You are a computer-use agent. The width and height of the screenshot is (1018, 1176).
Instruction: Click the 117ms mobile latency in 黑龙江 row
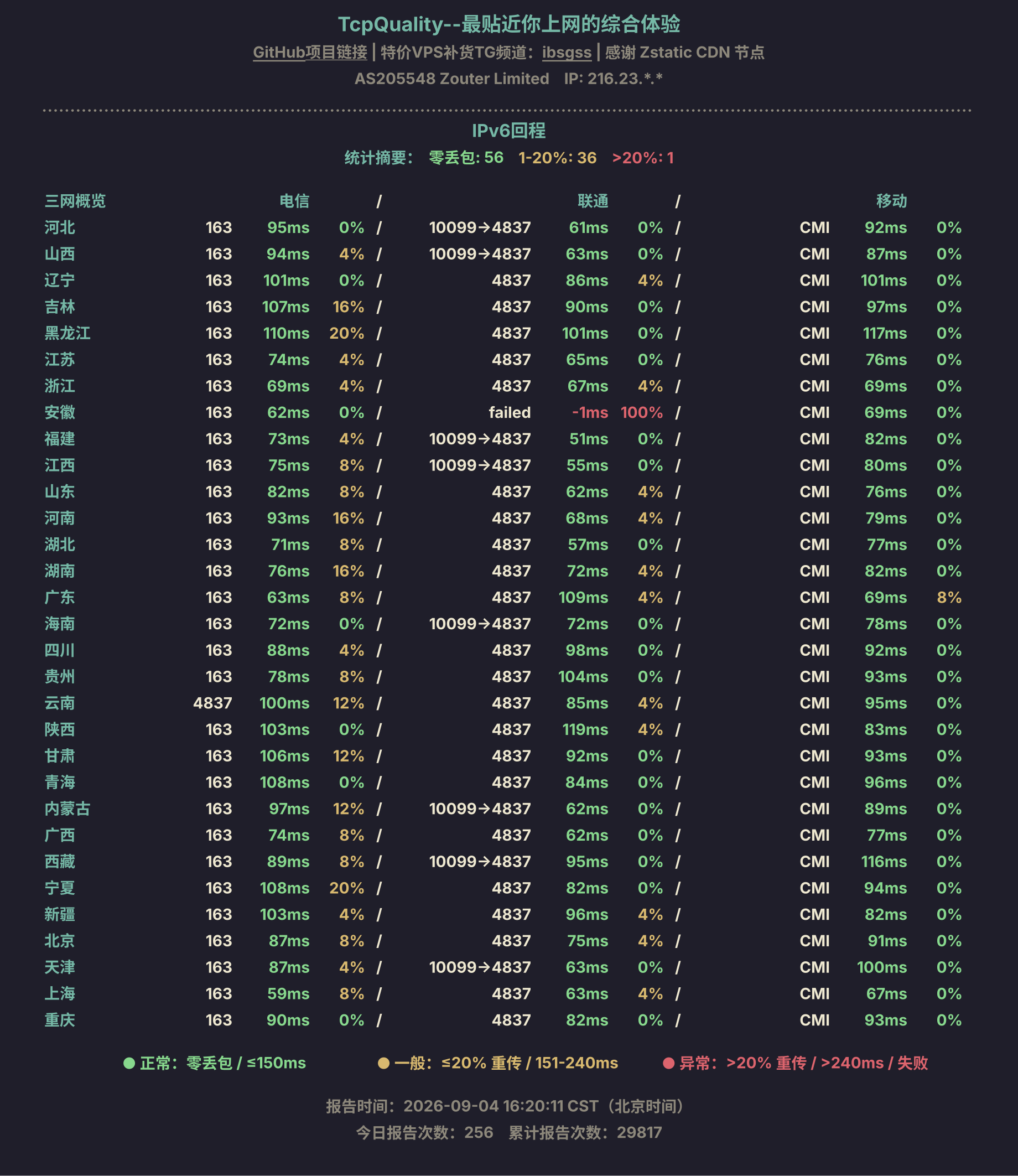tap(885, 333)
